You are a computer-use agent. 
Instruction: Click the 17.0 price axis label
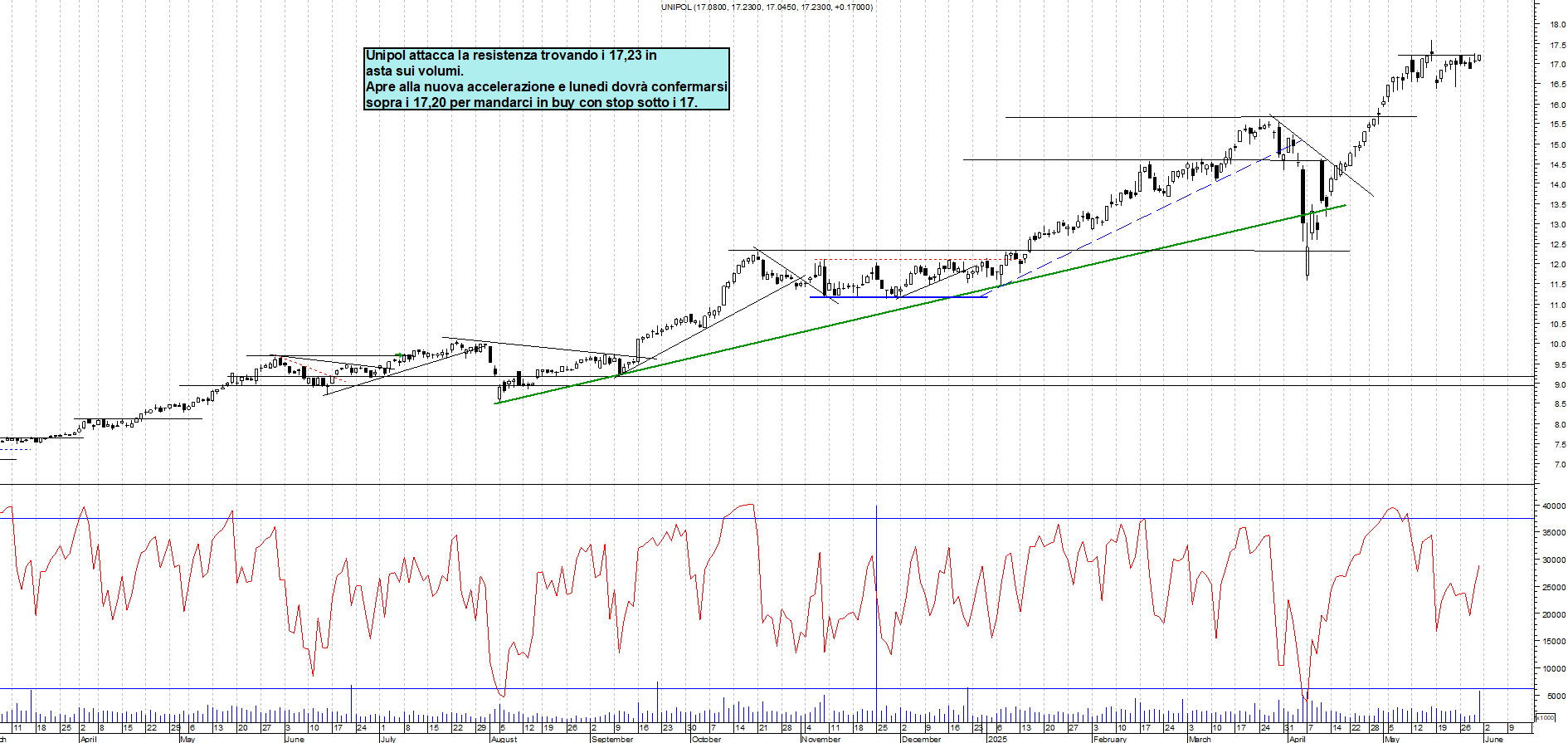1557,65
